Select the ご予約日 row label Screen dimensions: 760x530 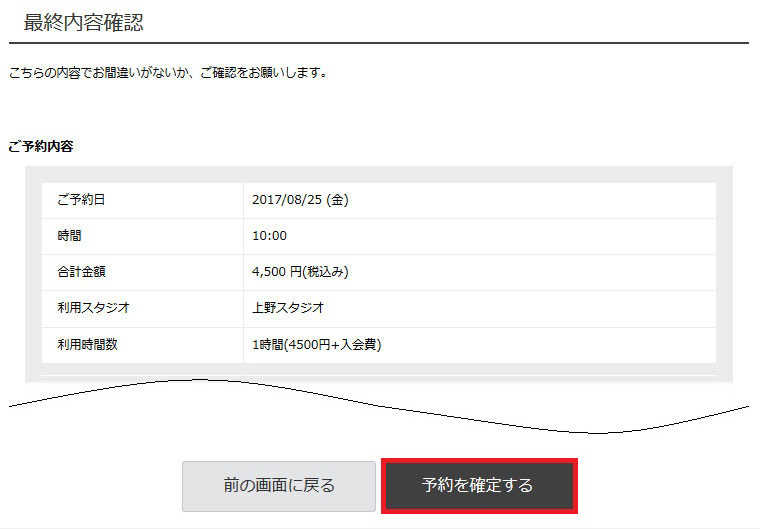pyautogui.click(x=81, y=200)
